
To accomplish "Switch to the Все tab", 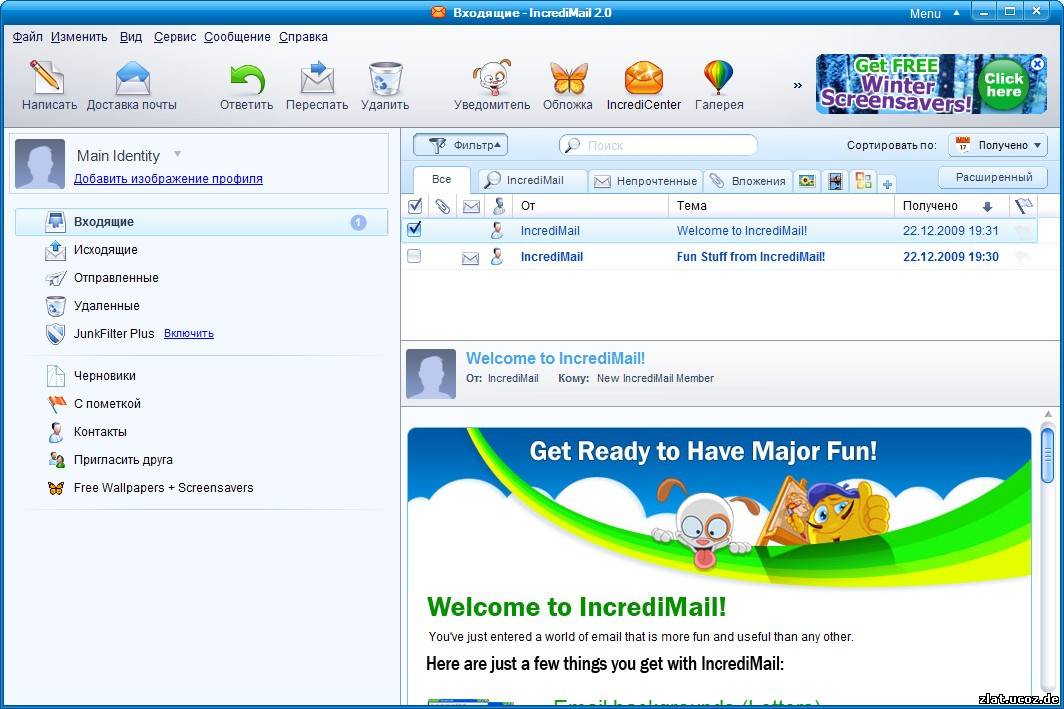I will [x=442, y=180].
